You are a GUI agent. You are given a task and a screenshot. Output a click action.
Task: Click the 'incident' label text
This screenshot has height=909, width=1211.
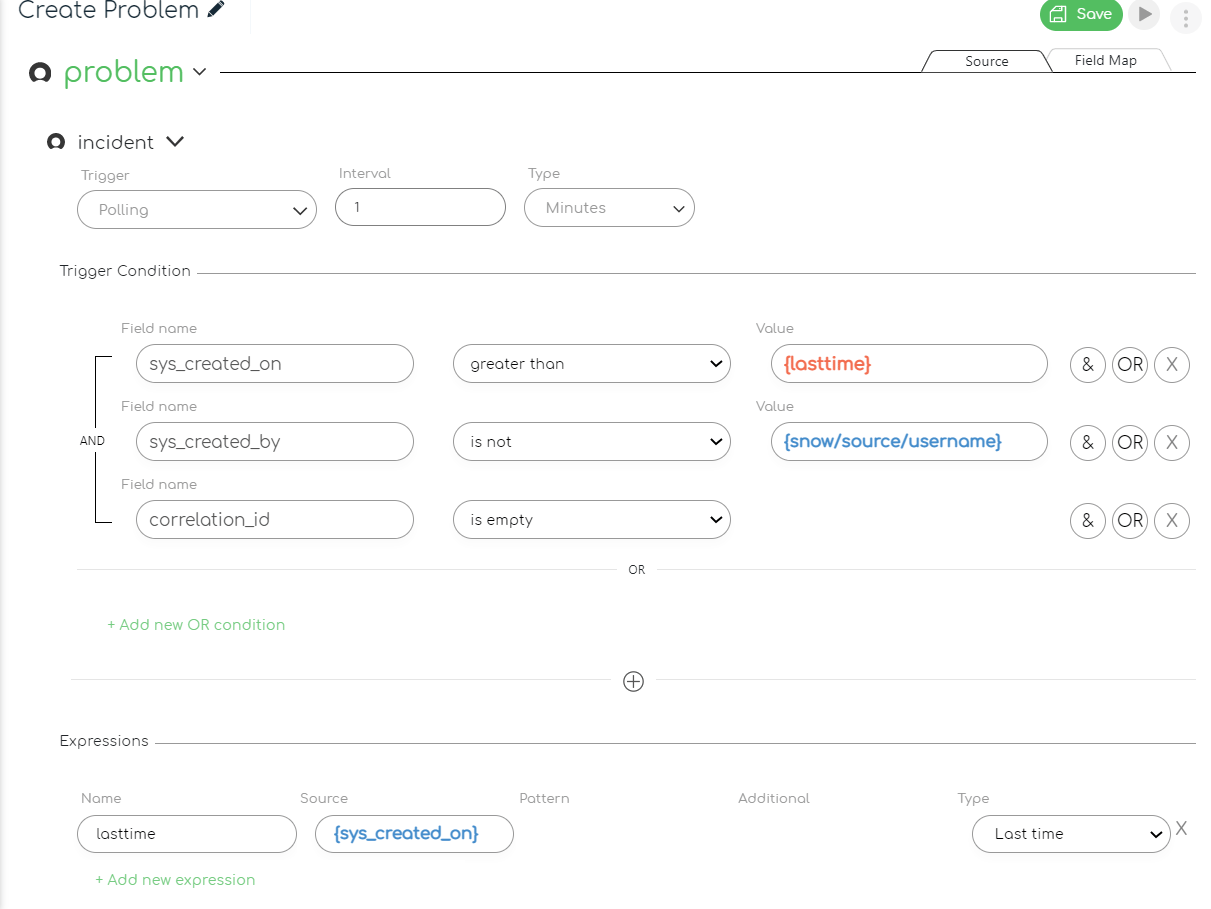(116, 143)
